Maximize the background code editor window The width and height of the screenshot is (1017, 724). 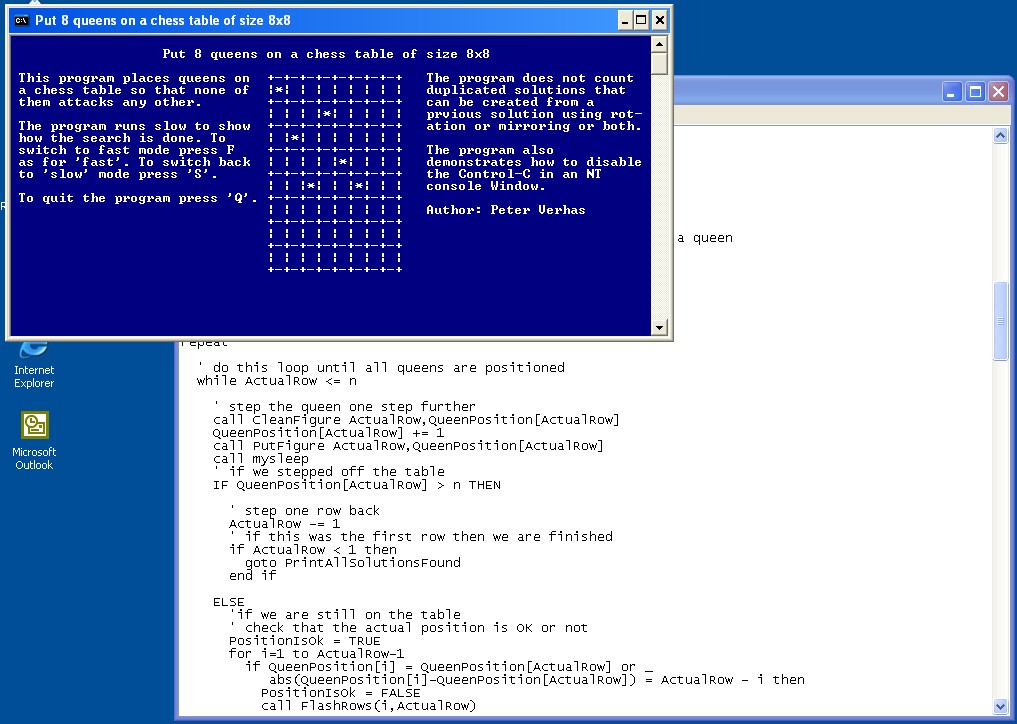click(974, 92)
